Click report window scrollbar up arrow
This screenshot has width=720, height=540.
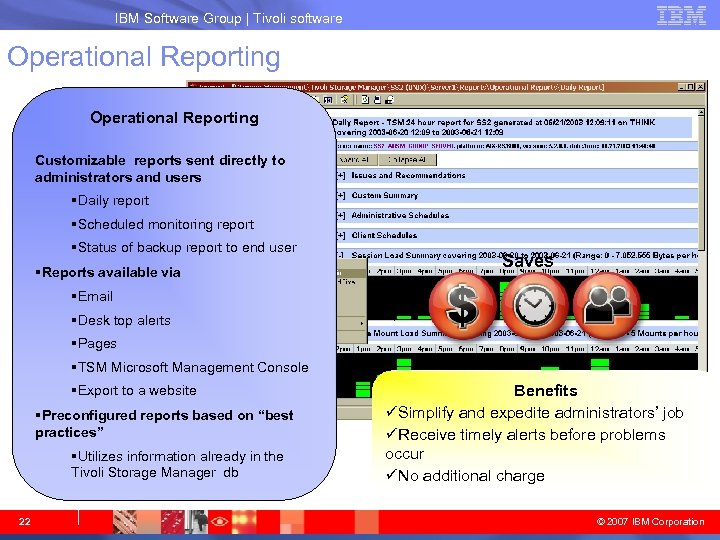tap(701, 112)
